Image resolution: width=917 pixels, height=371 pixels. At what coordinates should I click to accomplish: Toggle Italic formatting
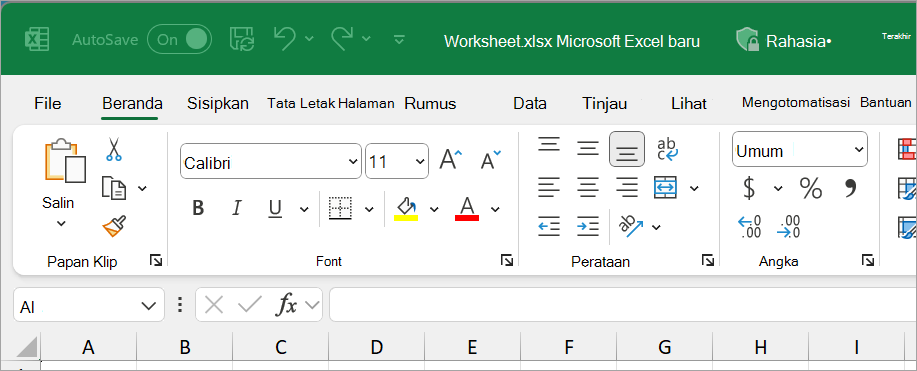[x=237, y=208]
